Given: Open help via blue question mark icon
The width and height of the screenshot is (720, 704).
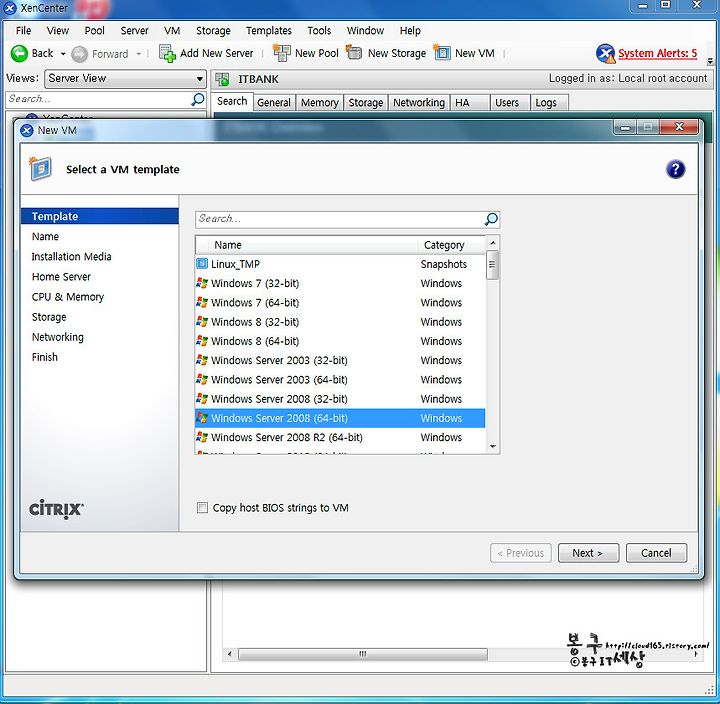Looking at the screenshot, I should [x=675, y=169].
